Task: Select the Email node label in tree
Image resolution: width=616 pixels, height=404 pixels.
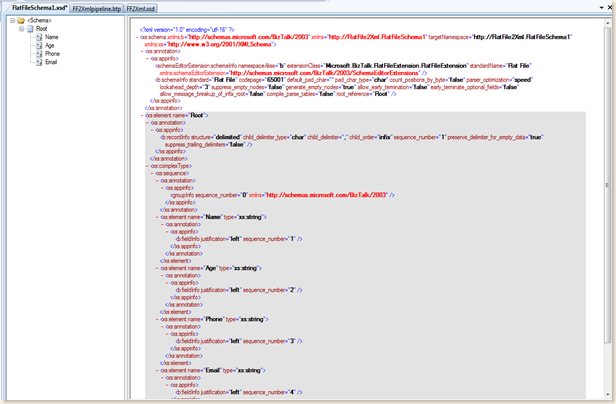Action: tap(51, 61)
